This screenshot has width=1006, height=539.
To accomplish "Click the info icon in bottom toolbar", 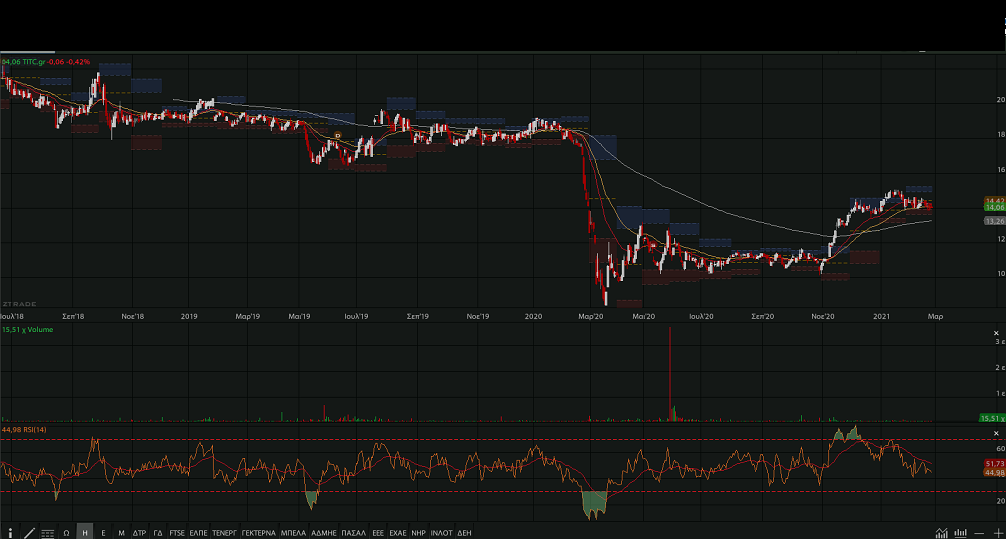I will 10,532.
